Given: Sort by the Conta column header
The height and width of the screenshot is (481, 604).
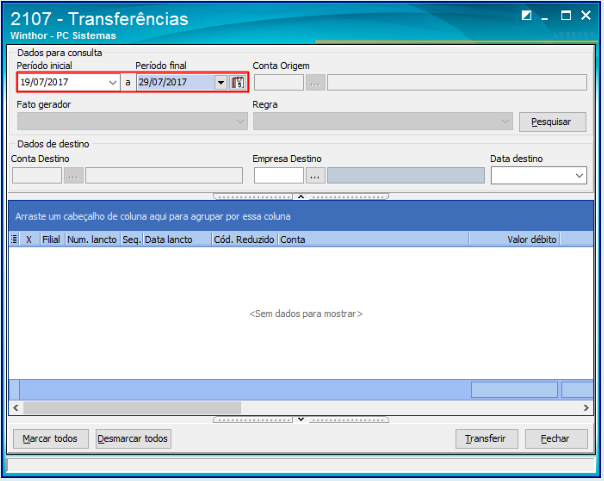Looking at the screenshot, I should [373, 239].
